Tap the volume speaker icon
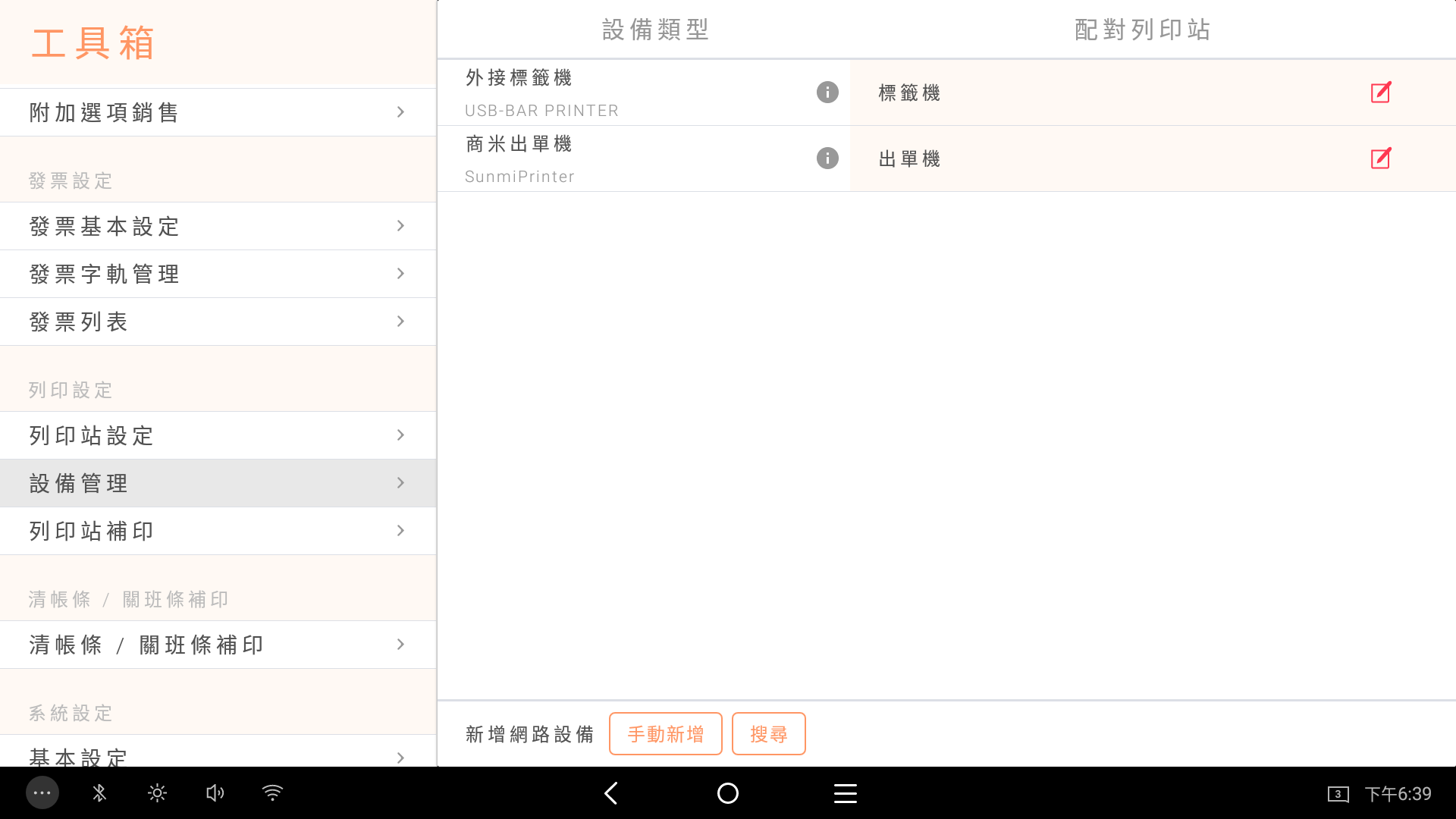Screen dimensions: 1456x819 click(x=215, y=793)
